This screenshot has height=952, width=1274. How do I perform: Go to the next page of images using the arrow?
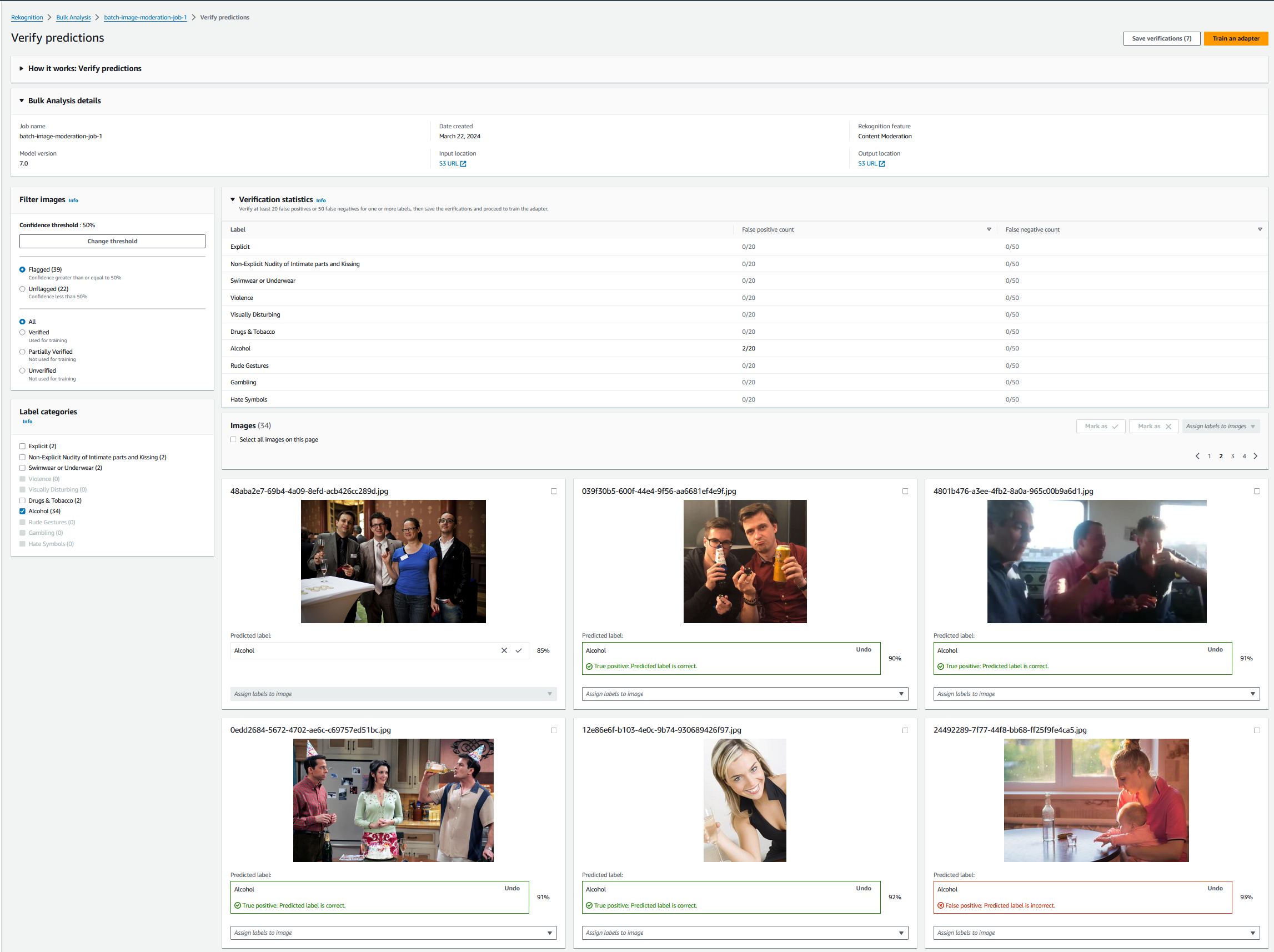point(1256,456)
